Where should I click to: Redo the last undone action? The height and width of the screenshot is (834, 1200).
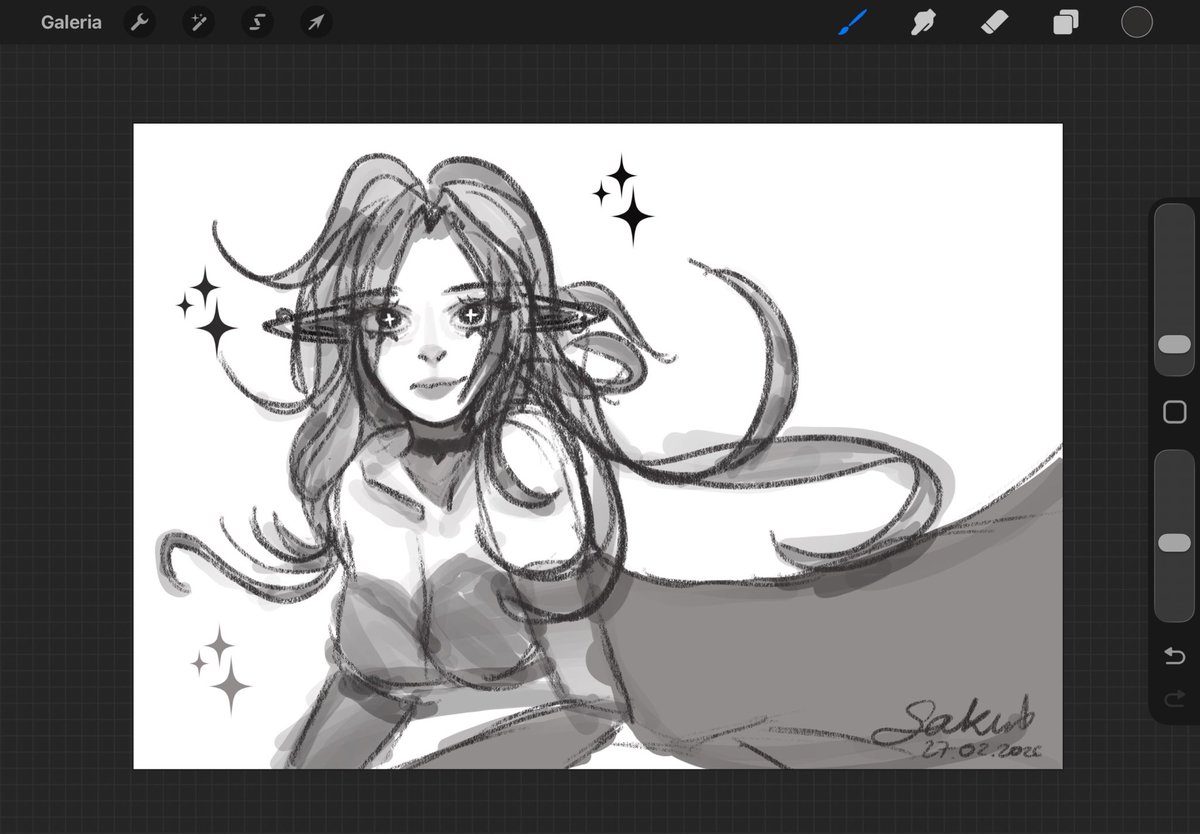point(1174,697)
